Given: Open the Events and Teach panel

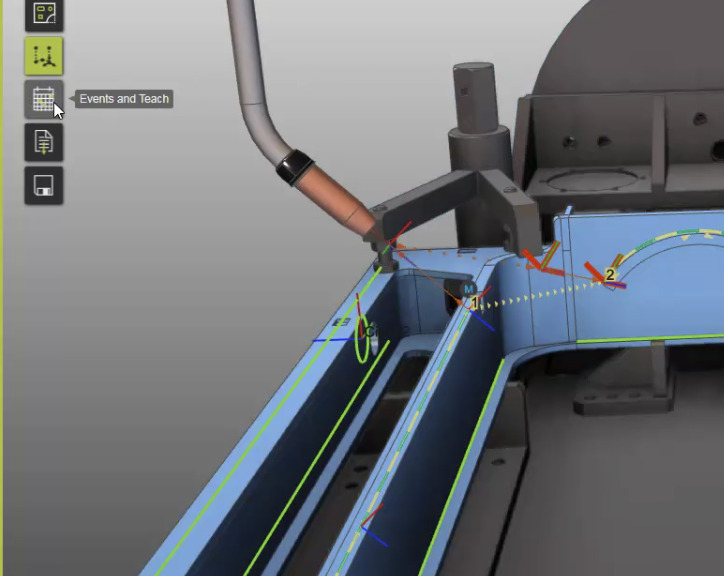Looking at the screenshot, I should (43, 99).
